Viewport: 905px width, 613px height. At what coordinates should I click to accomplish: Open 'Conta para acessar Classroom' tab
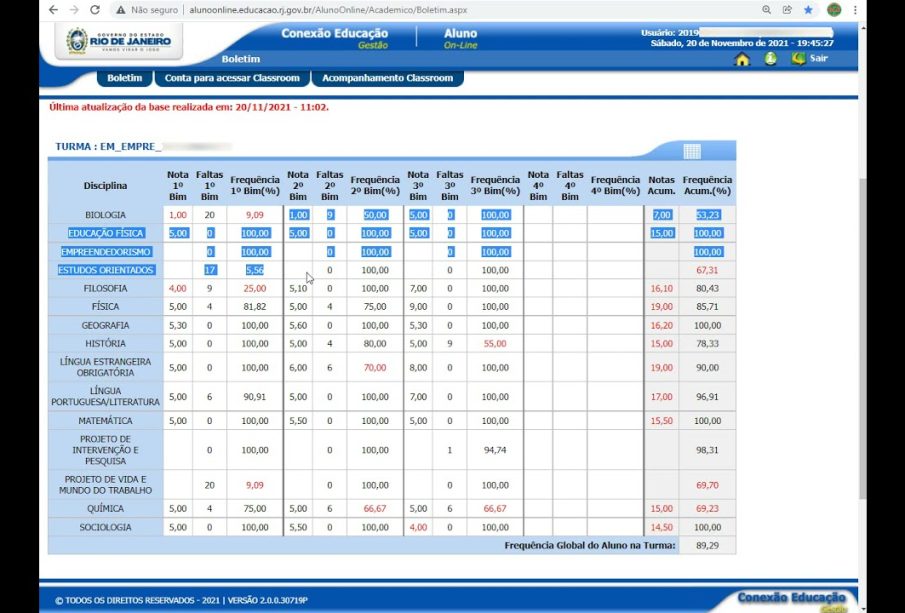point(232,78)
